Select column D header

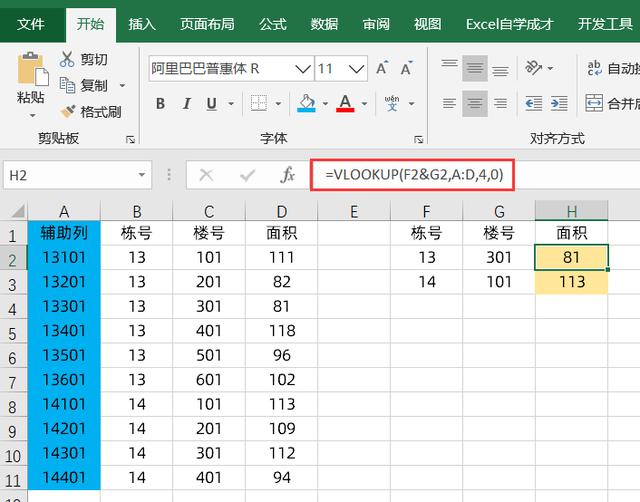point(282,211)
